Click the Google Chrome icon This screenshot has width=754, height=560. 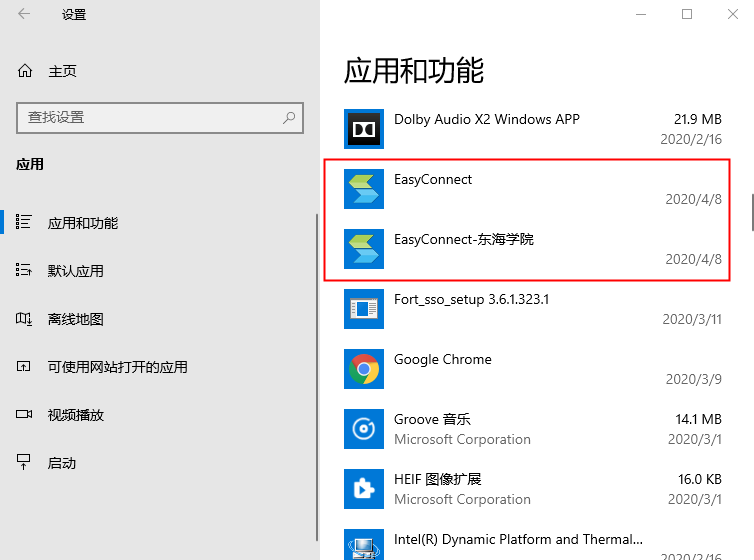364,369
